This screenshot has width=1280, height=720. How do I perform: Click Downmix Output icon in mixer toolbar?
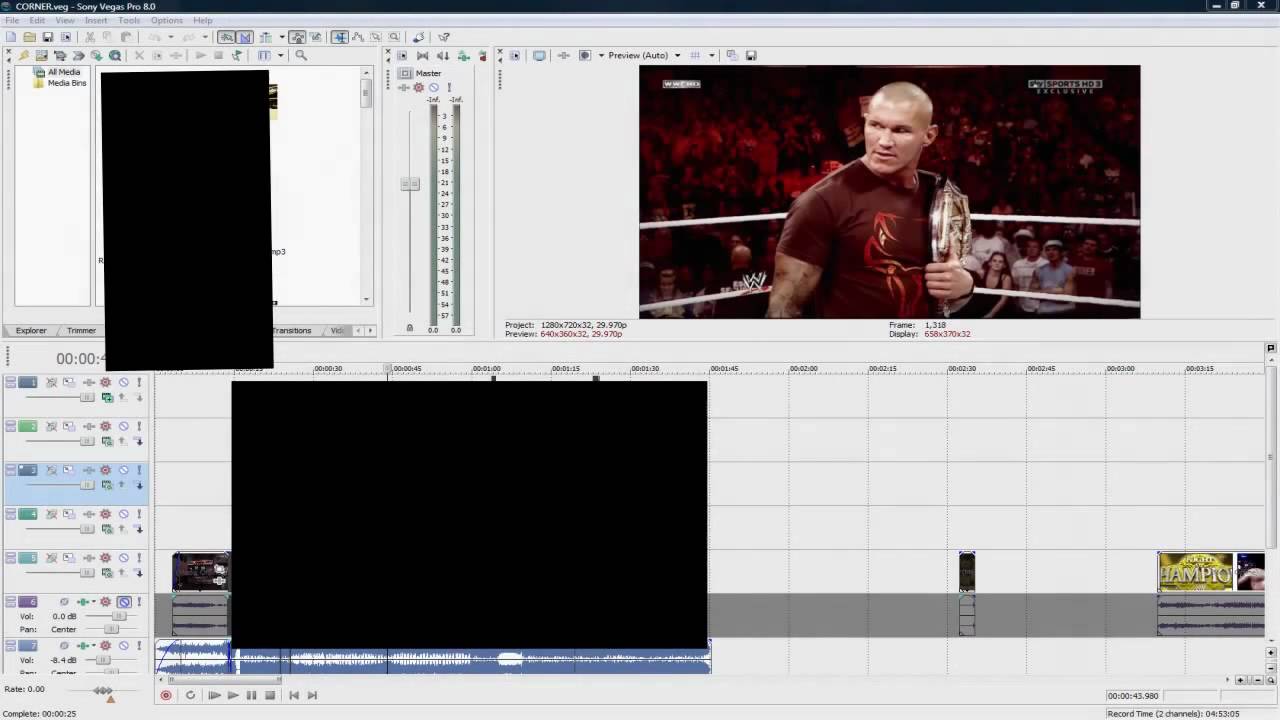[422, 55]
